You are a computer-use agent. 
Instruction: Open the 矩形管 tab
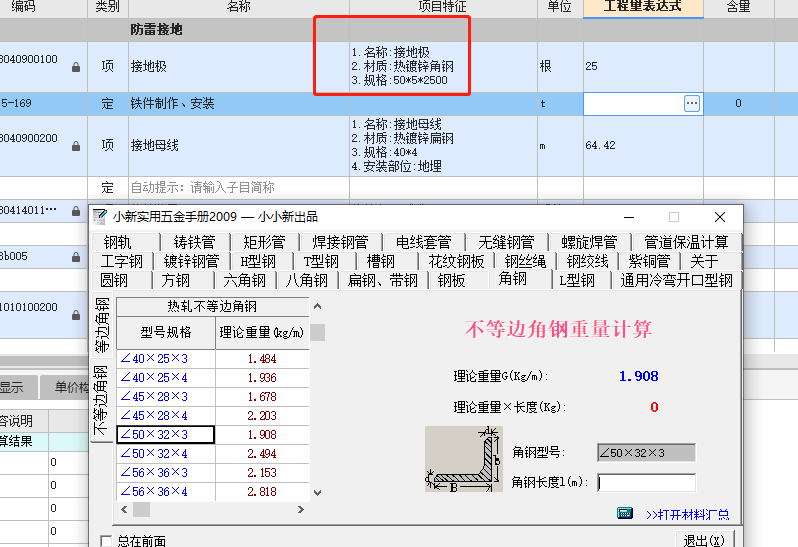click(x=264, y=242)
